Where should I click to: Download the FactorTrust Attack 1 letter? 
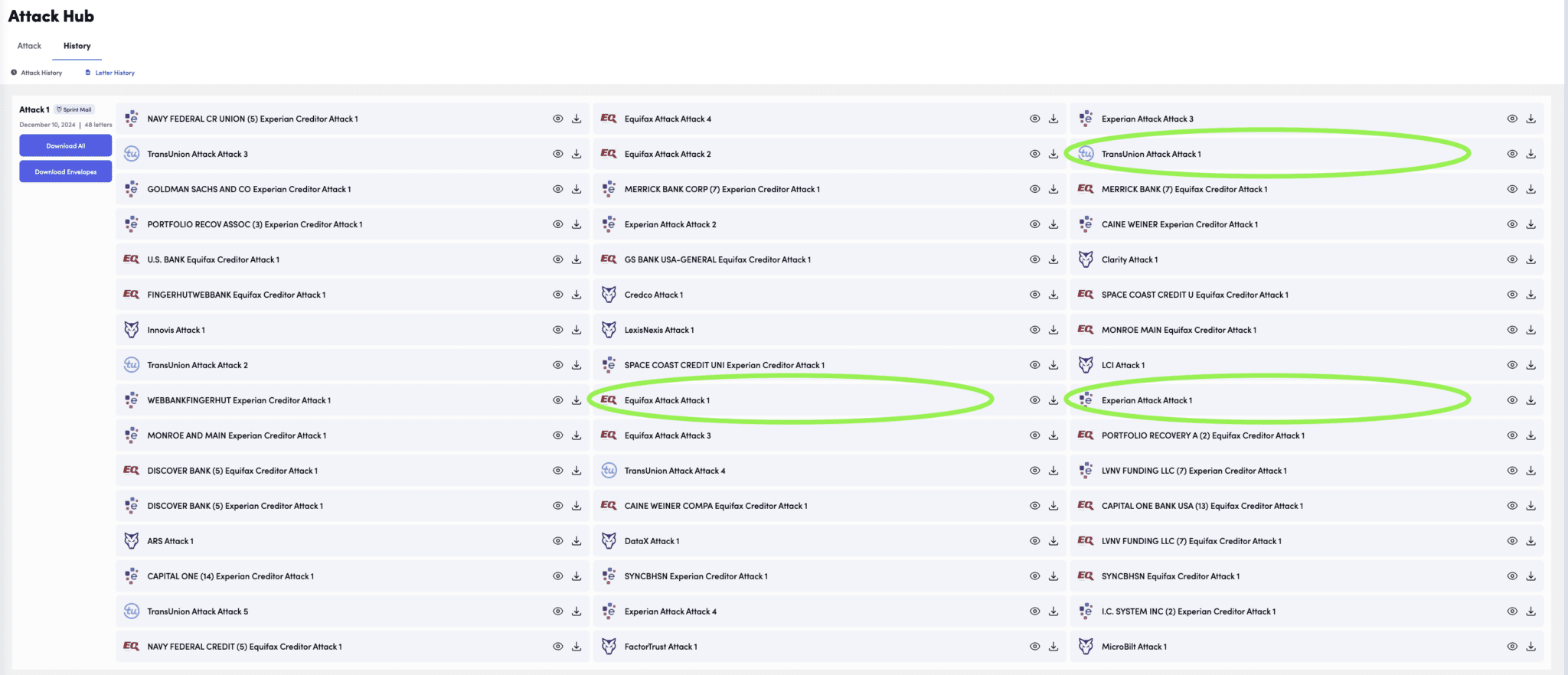point(1053,647)
